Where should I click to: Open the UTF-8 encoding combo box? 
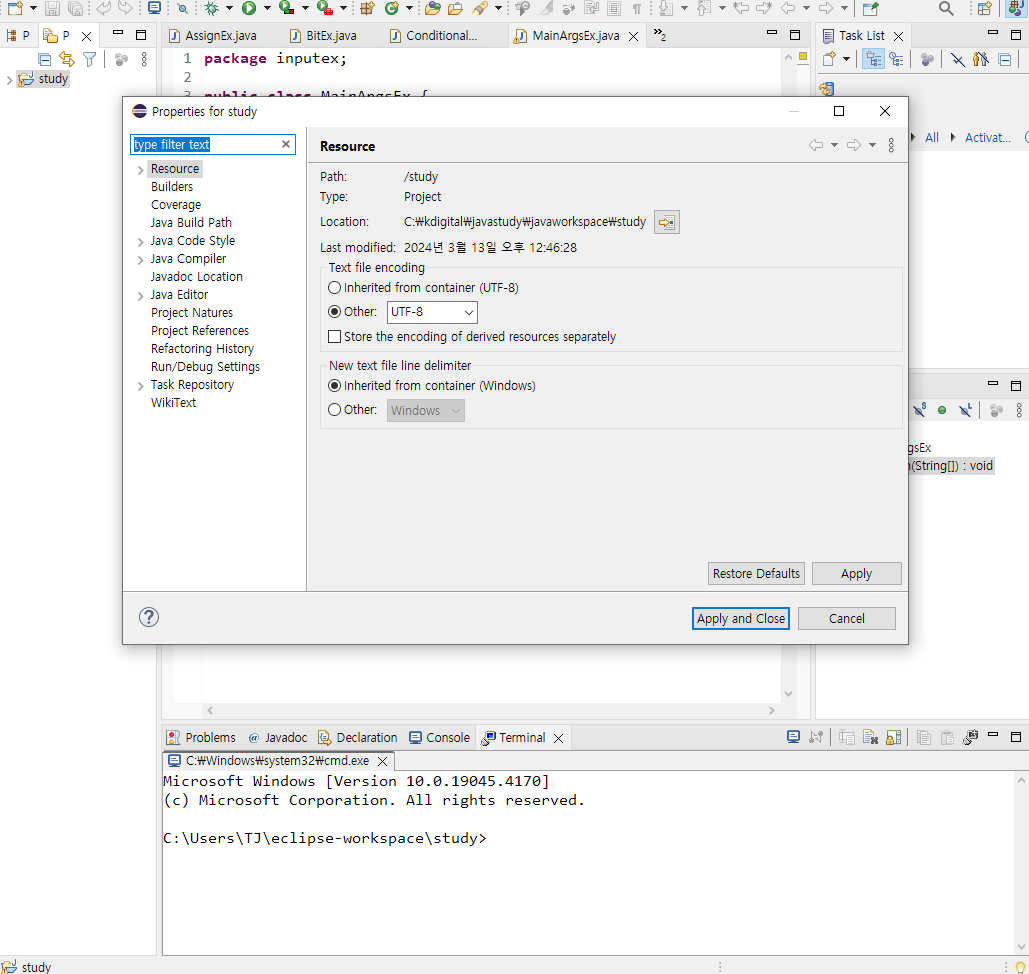pyautogui.click(x=432, y=312)
